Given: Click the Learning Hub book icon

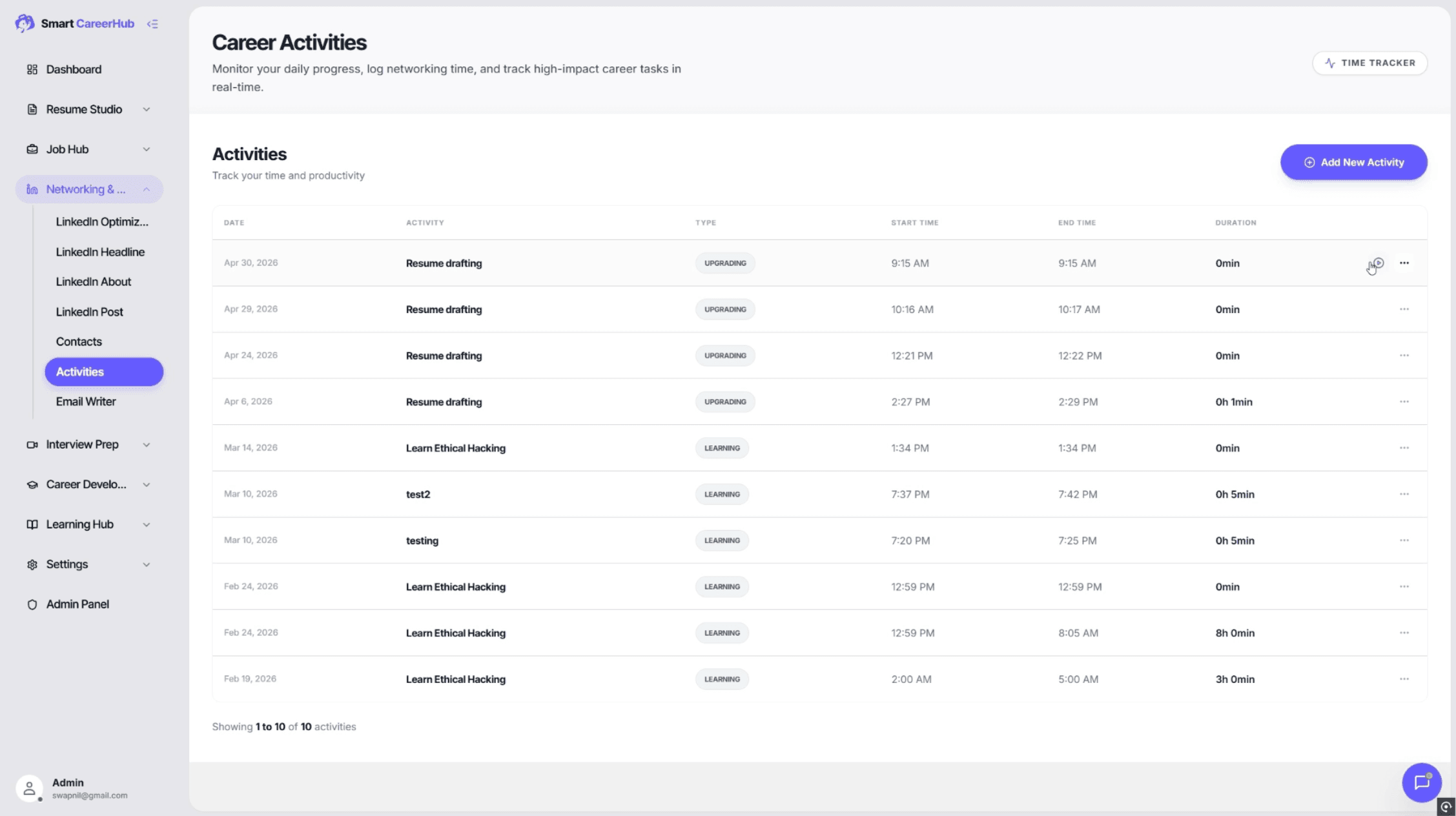Looking at the screenshot, I should 32,524.
